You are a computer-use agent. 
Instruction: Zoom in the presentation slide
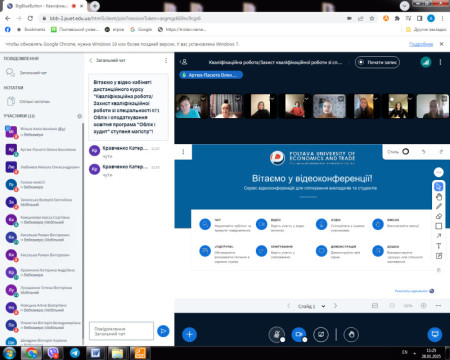coord(423,306)
